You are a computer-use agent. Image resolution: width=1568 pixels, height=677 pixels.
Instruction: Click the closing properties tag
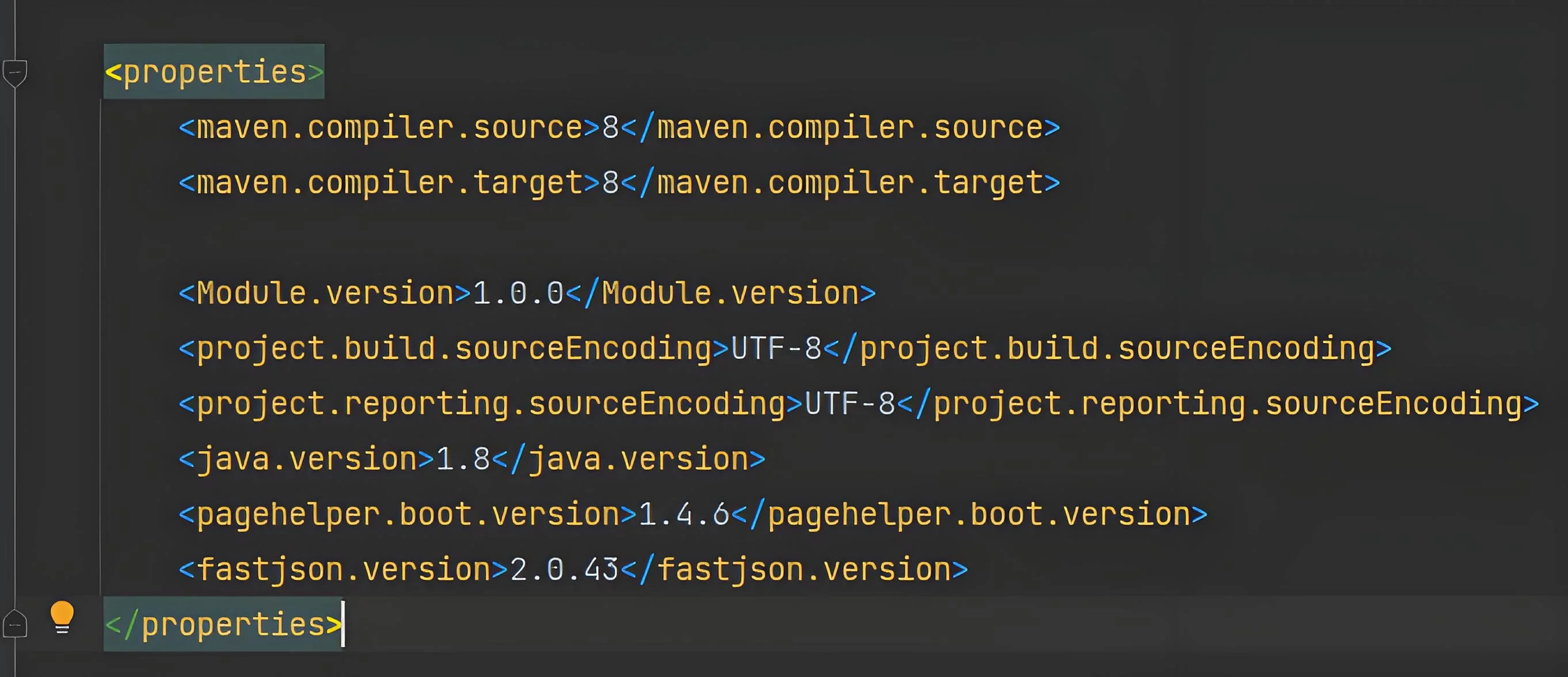click(223, 625)
